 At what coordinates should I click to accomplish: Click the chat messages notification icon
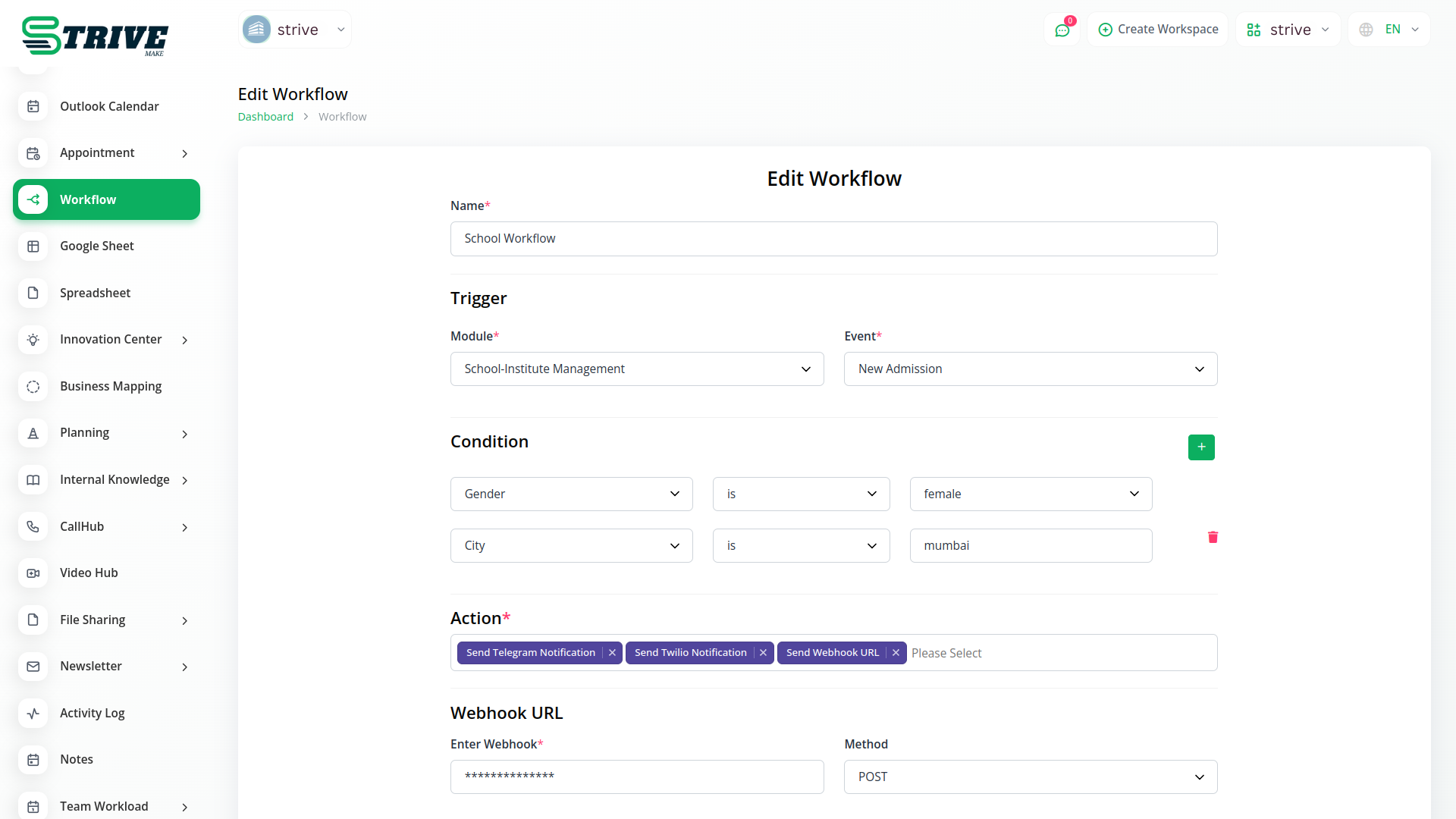[x=1062, y=30]
